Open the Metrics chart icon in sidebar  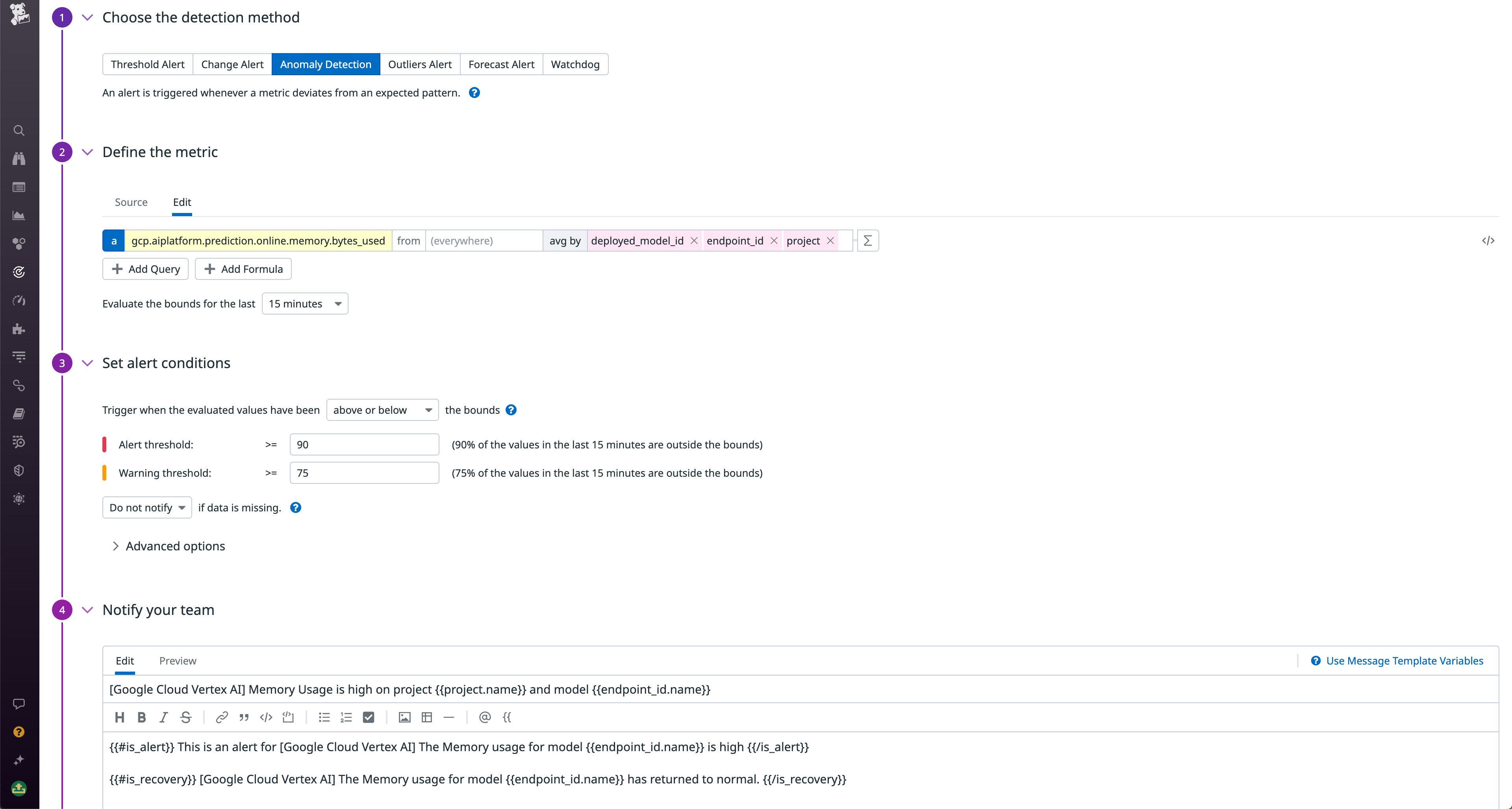coord(19,215)
